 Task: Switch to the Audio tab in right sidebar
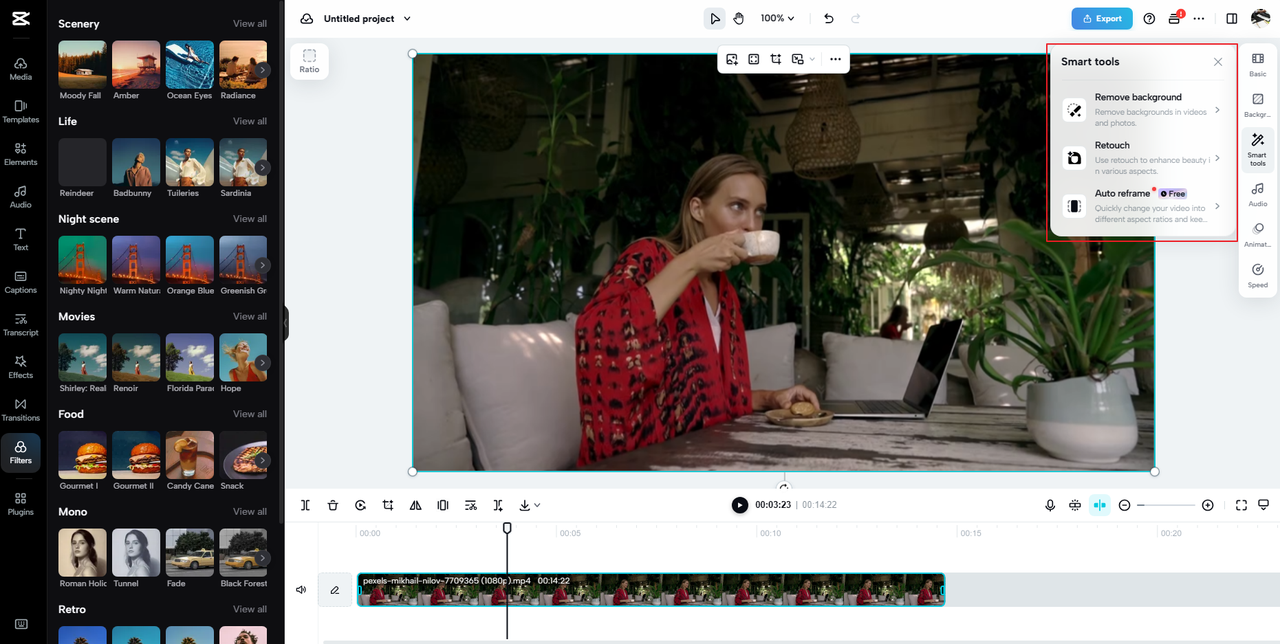click(x=1258, y=194)
